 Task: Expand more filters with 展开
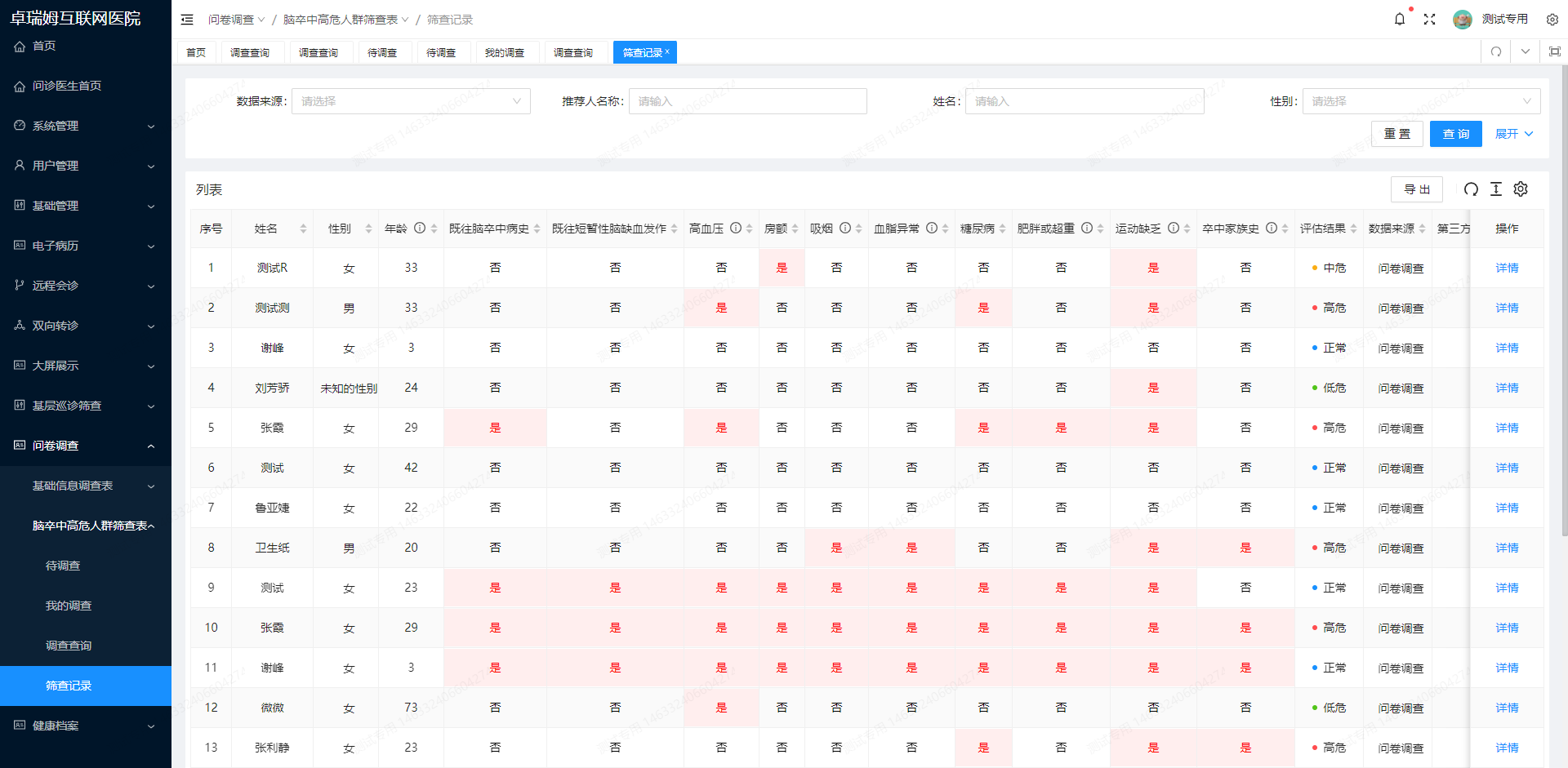point(1514,134)
